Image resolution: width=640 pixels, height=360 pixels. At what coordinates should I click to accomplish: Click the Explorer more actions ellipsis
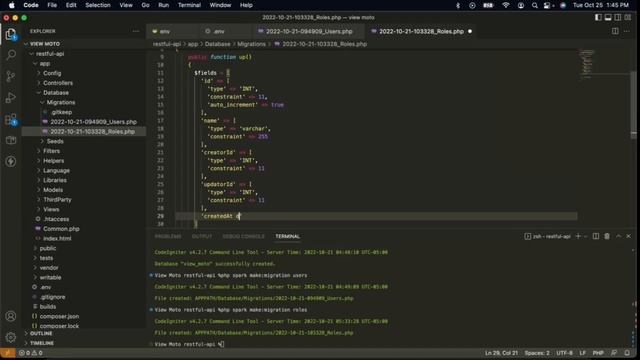[x=136, y=31]
